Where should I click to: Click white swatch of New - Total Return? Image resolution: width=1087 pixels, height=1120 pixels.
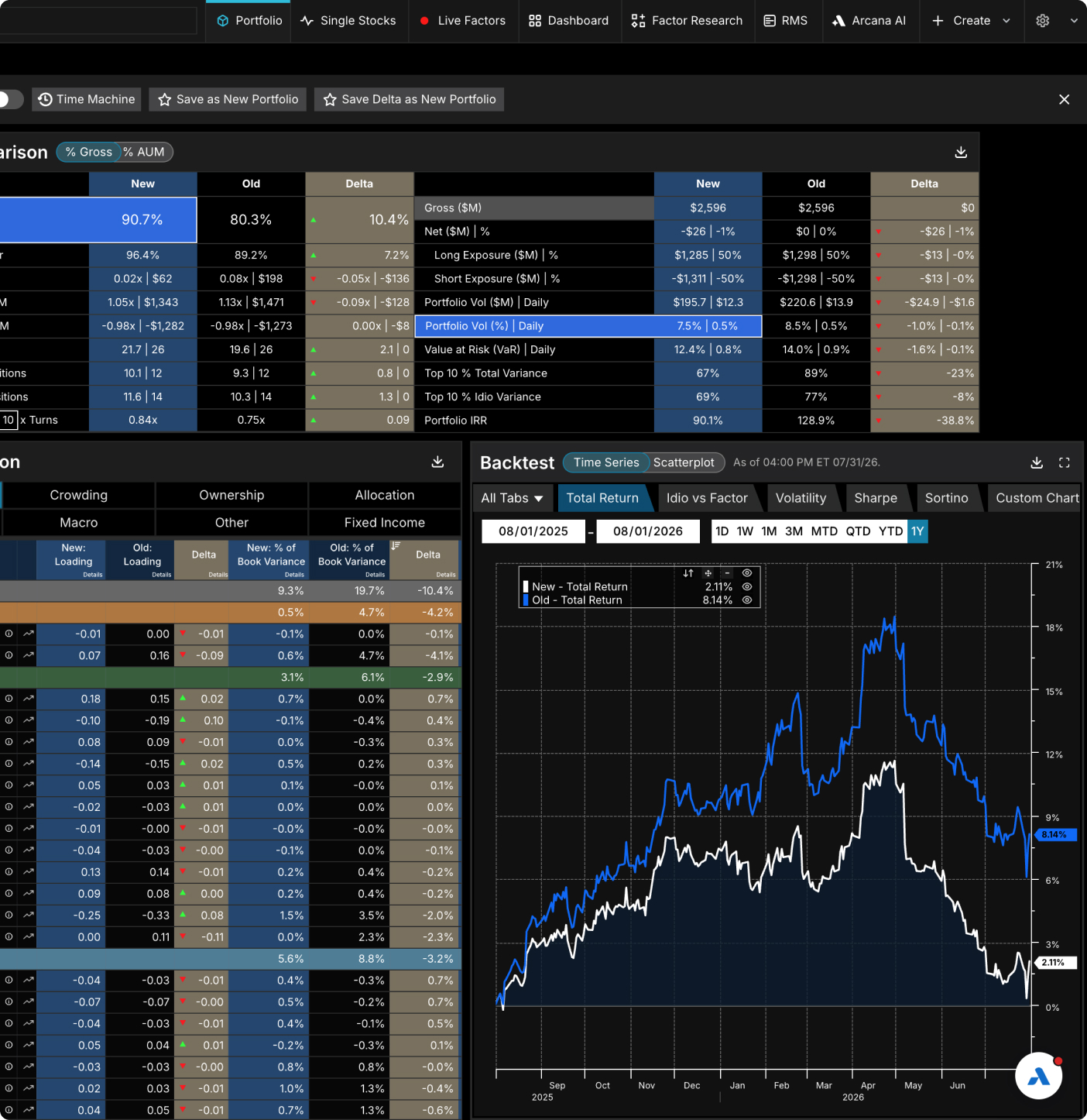point(526,587)
